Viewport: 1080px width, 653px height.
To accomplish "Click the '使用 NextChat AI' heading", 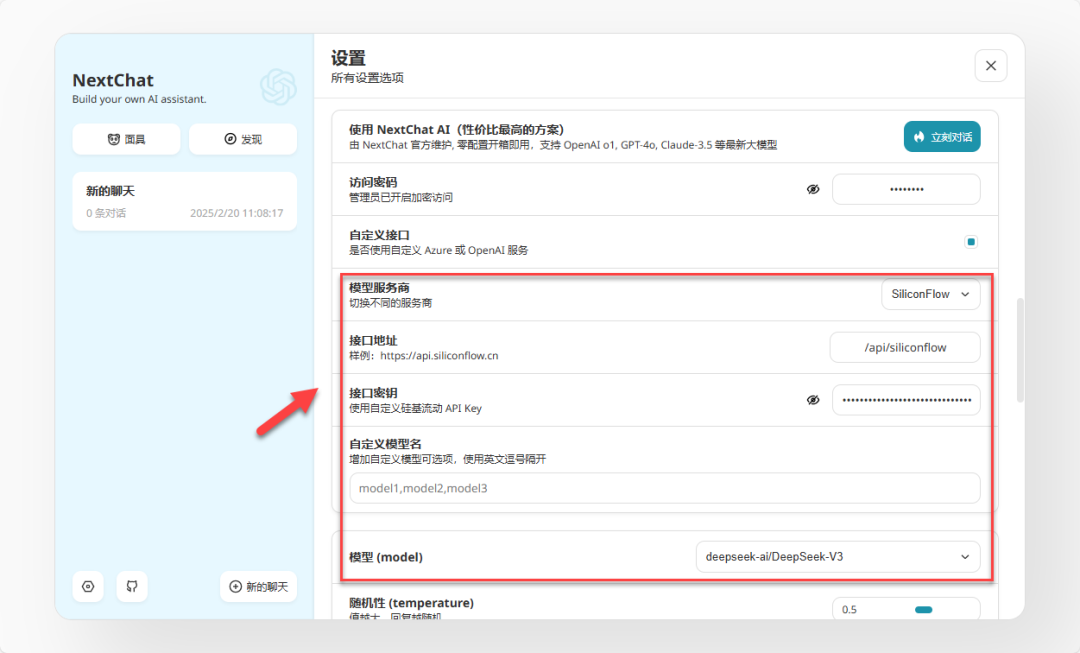I will [457, 129].
